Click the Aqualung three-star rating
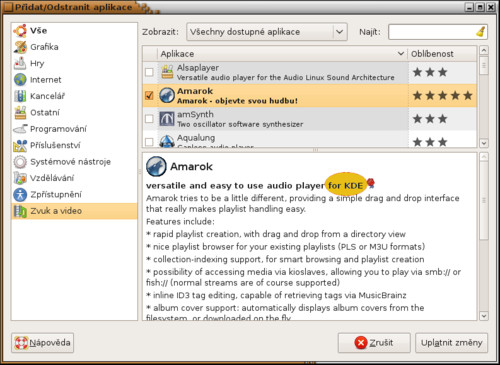The height and width of the screenshot is (365, 500). pos(430,142)
